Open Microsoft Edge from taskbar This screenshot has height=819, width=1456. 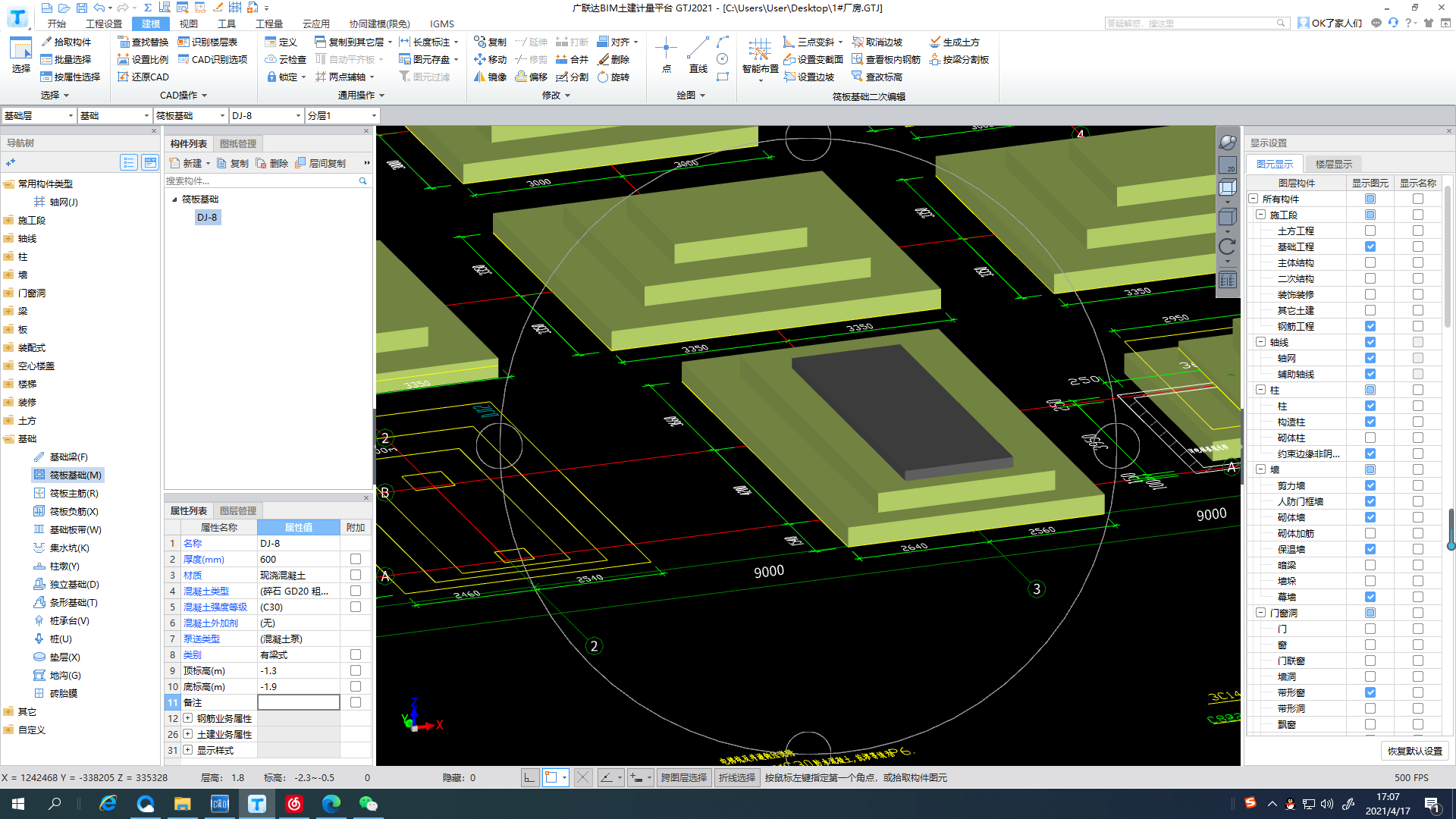tap(331, 804)
